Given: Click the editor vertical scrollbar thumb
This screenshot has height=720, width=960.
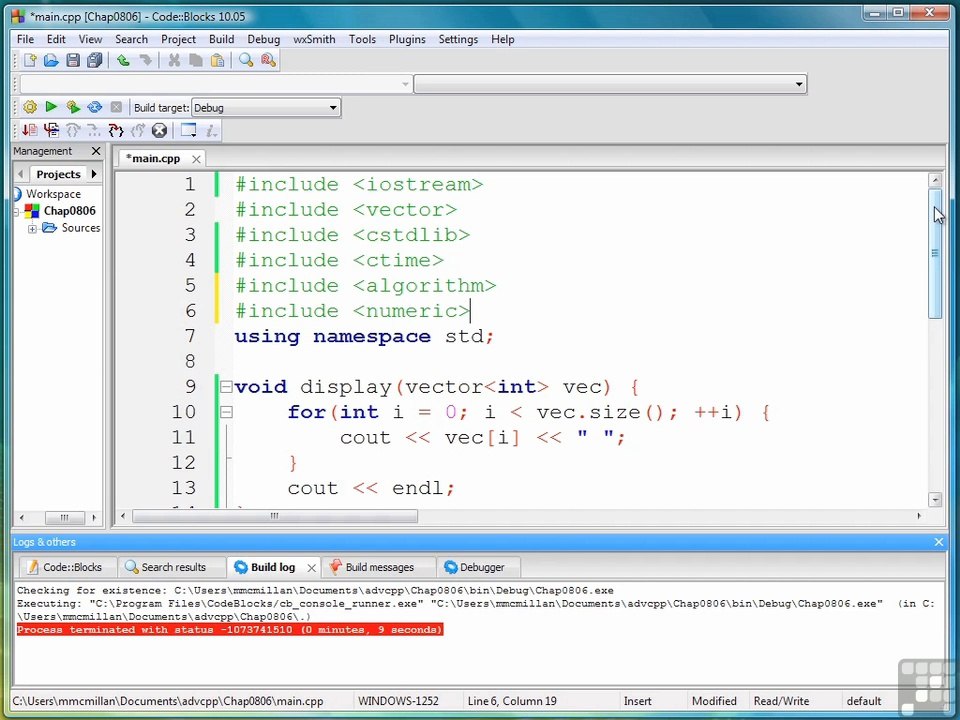Looking at the screenshot, I should coord(935,253).
